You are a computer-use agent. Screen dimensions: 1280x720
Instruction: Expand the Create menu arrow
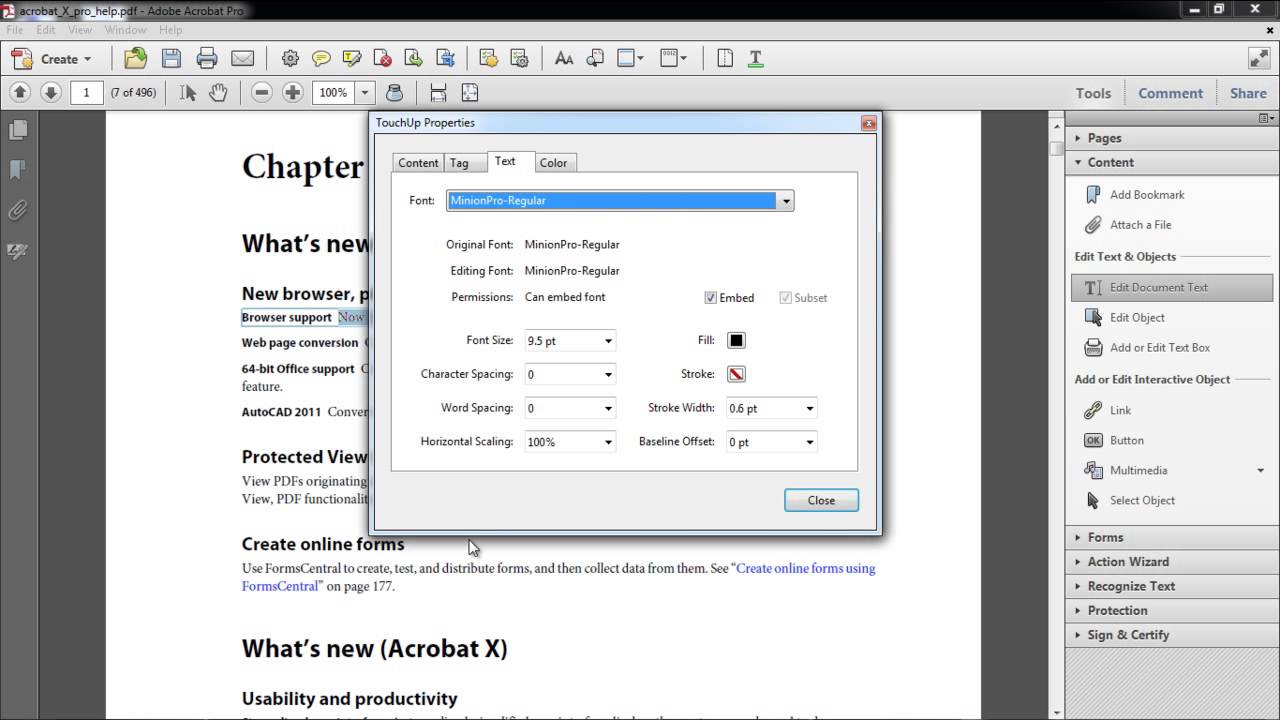(88, 60)
